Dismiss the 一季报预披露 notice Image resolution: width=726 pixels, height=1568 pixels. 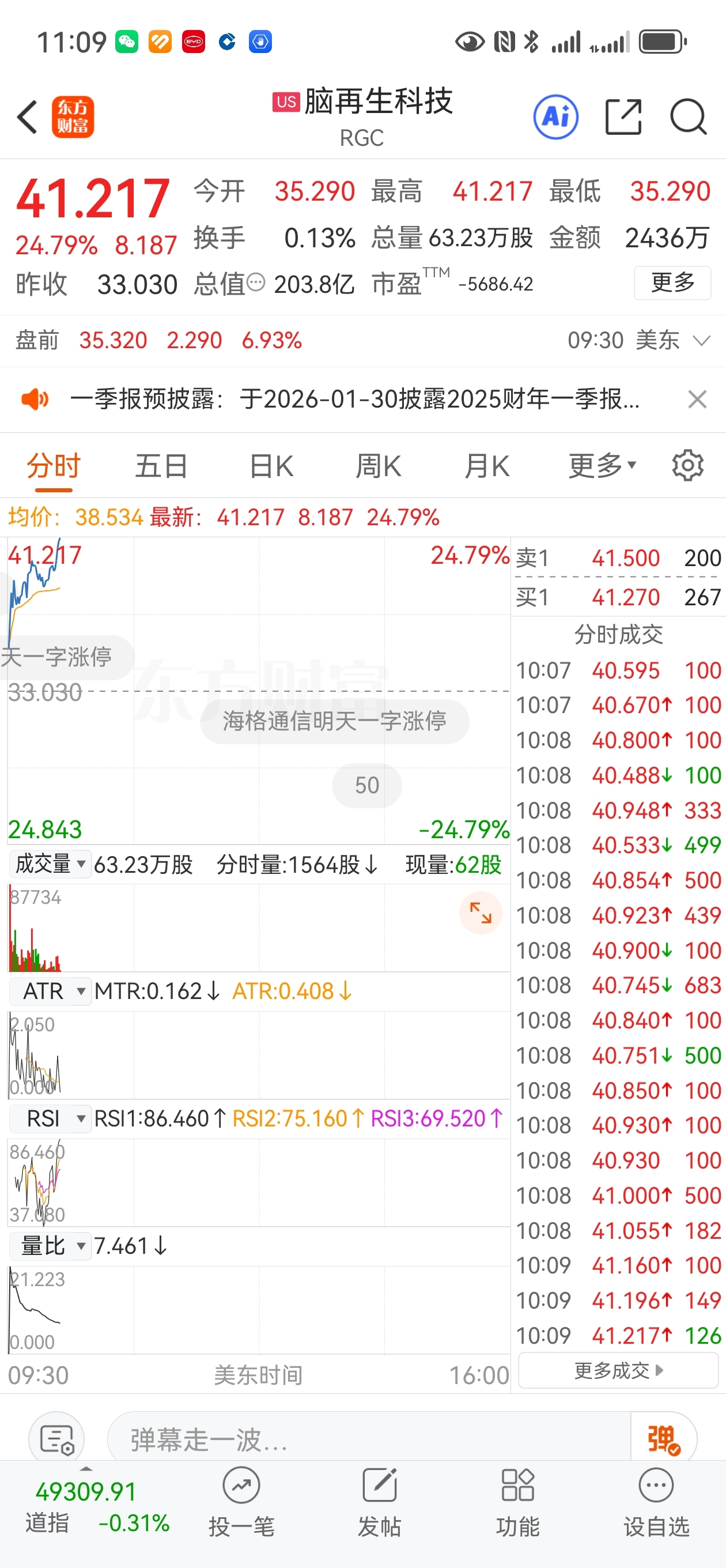697,399
